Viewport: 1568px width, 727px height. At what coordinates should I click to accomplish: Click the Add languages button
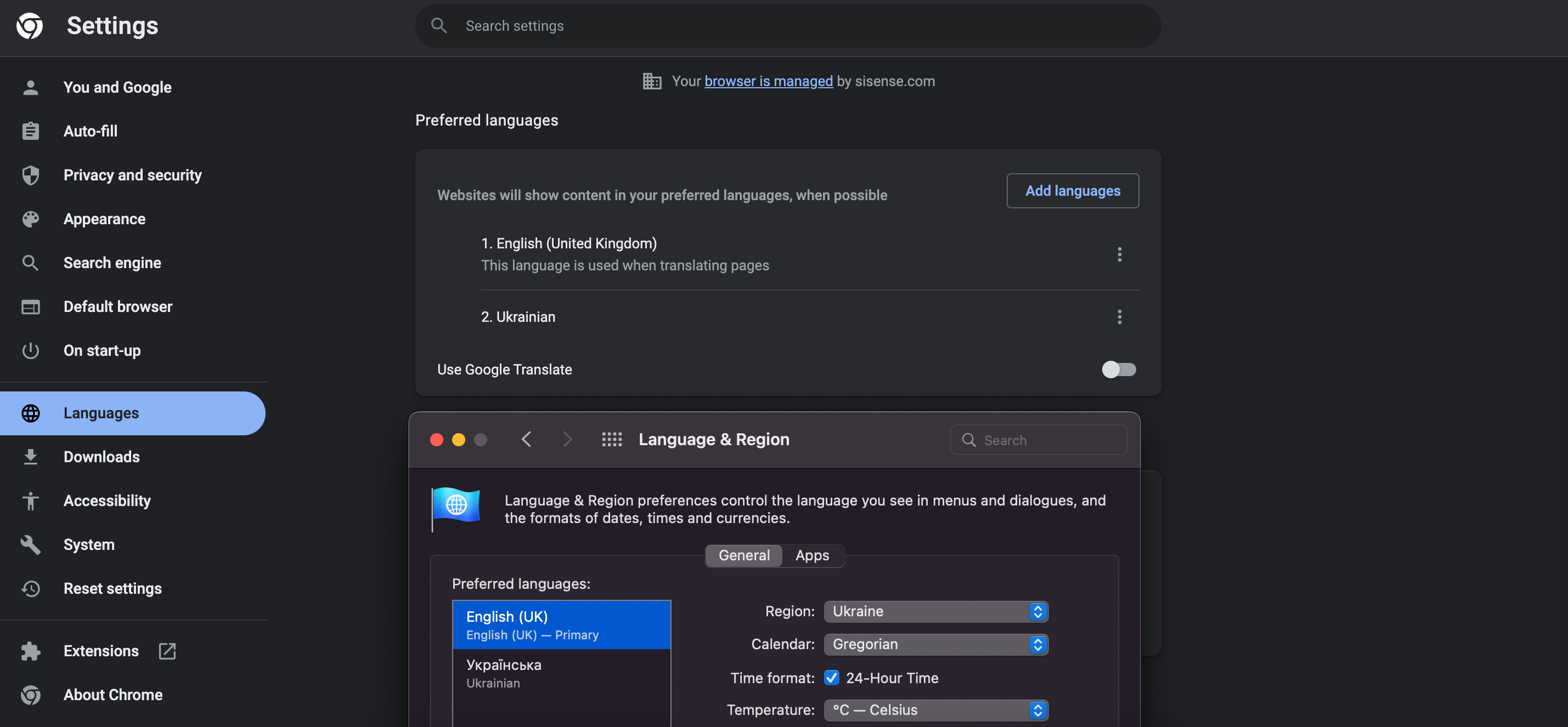coord(1073,190)
